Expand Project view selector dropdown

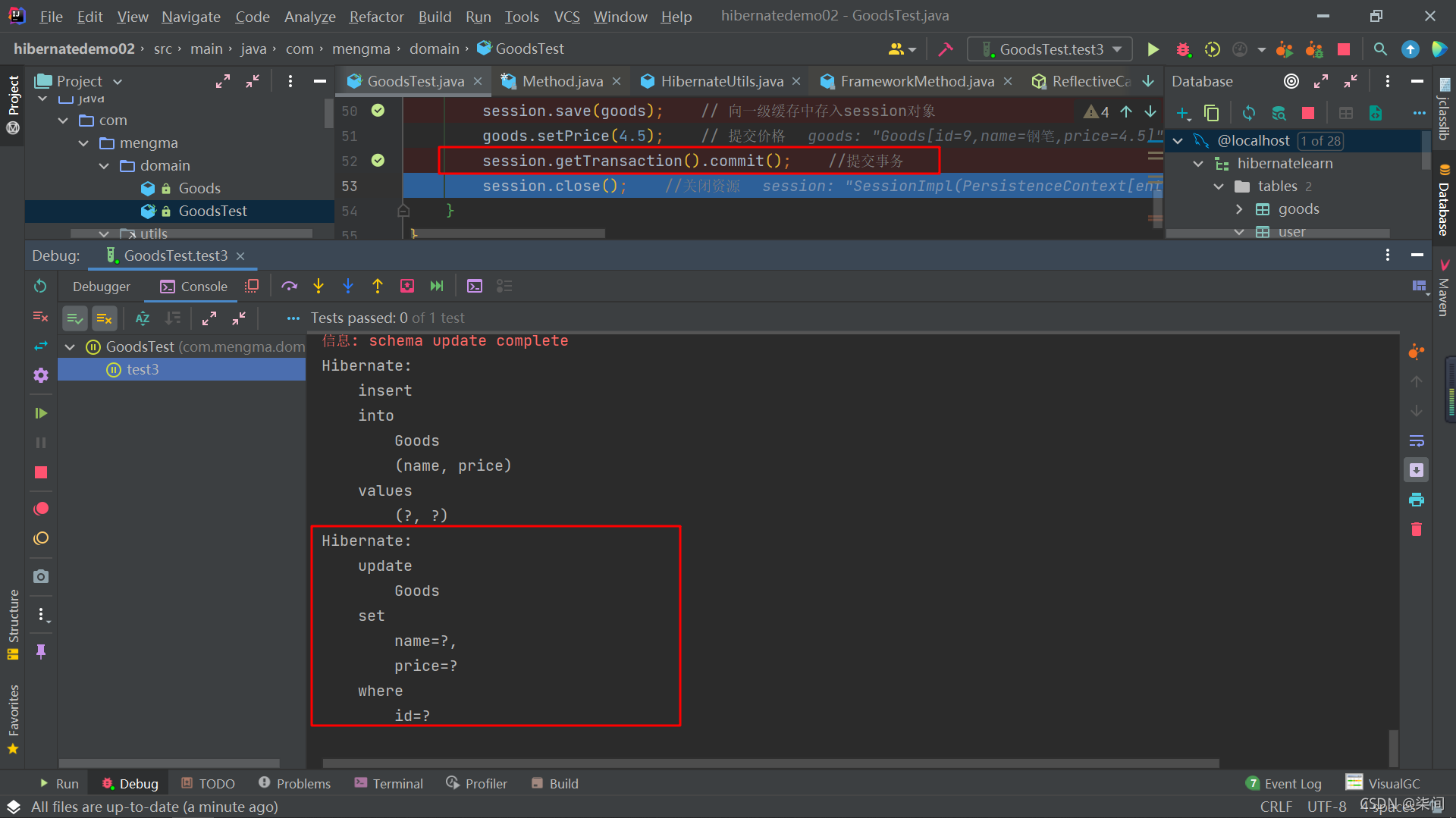pos(118,81)
